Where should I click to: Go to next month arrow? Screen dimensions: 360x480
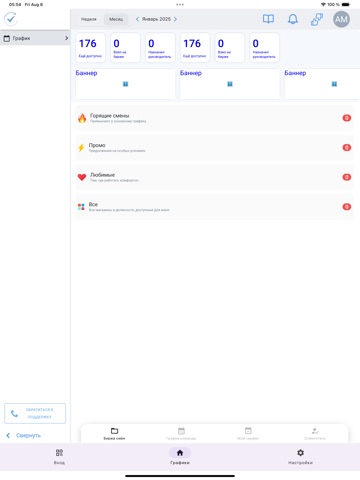(x=175, y=19)
